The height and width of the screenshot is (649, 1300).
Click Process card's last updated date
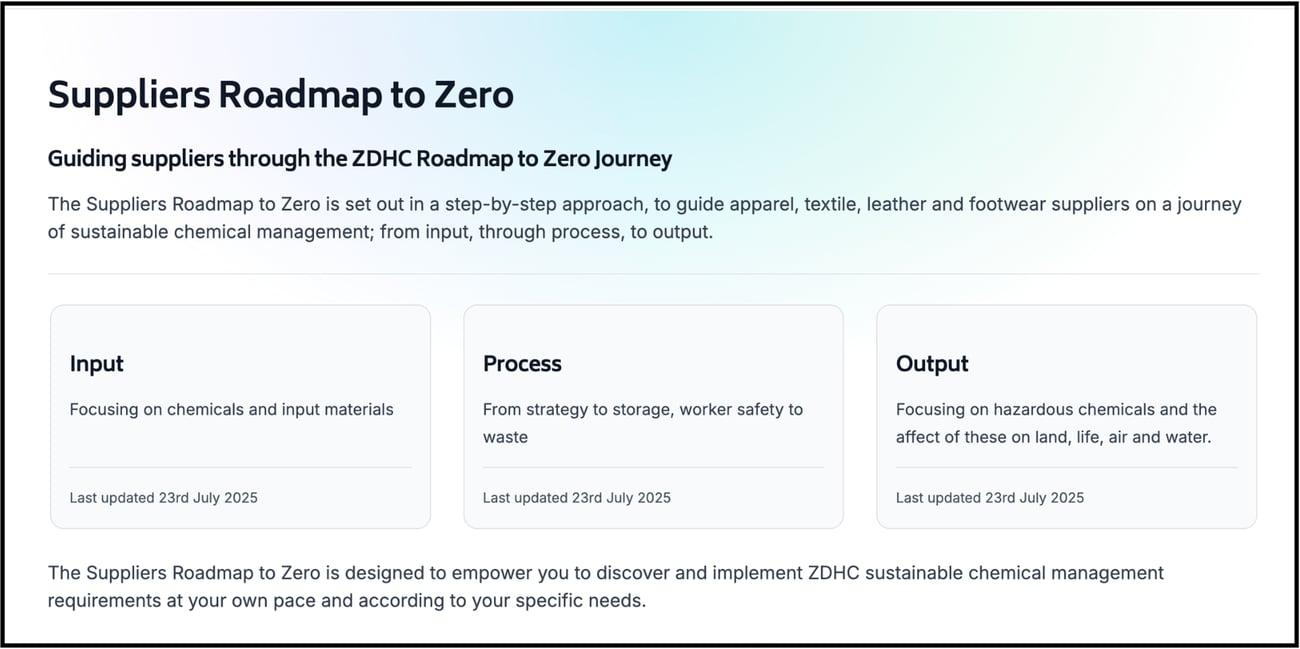(x=576, y=497)
